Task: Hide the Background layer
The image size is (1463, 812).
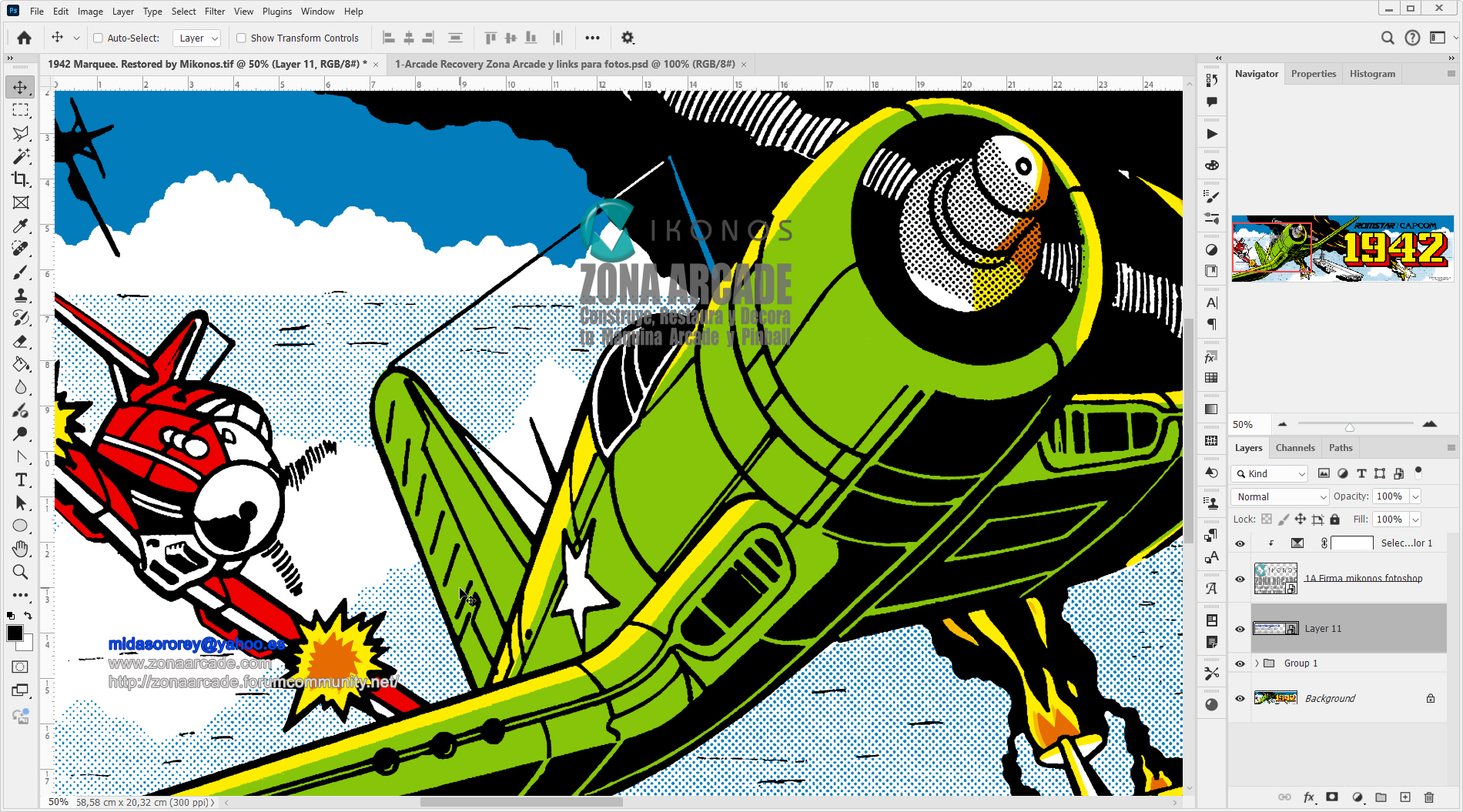Action: coord(1240,699)
